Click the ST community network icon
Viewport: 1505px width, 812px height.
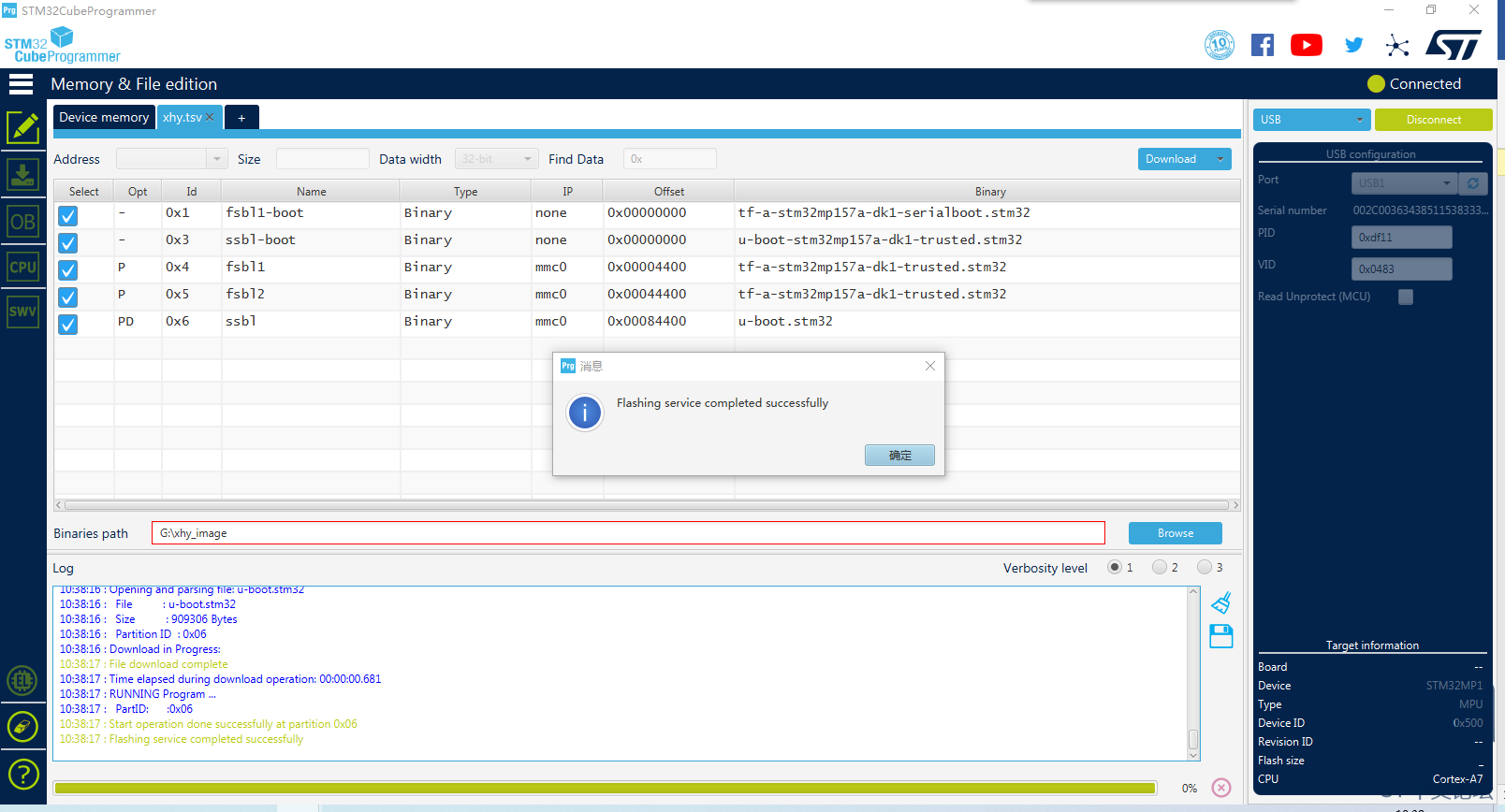click(1397, 45)
